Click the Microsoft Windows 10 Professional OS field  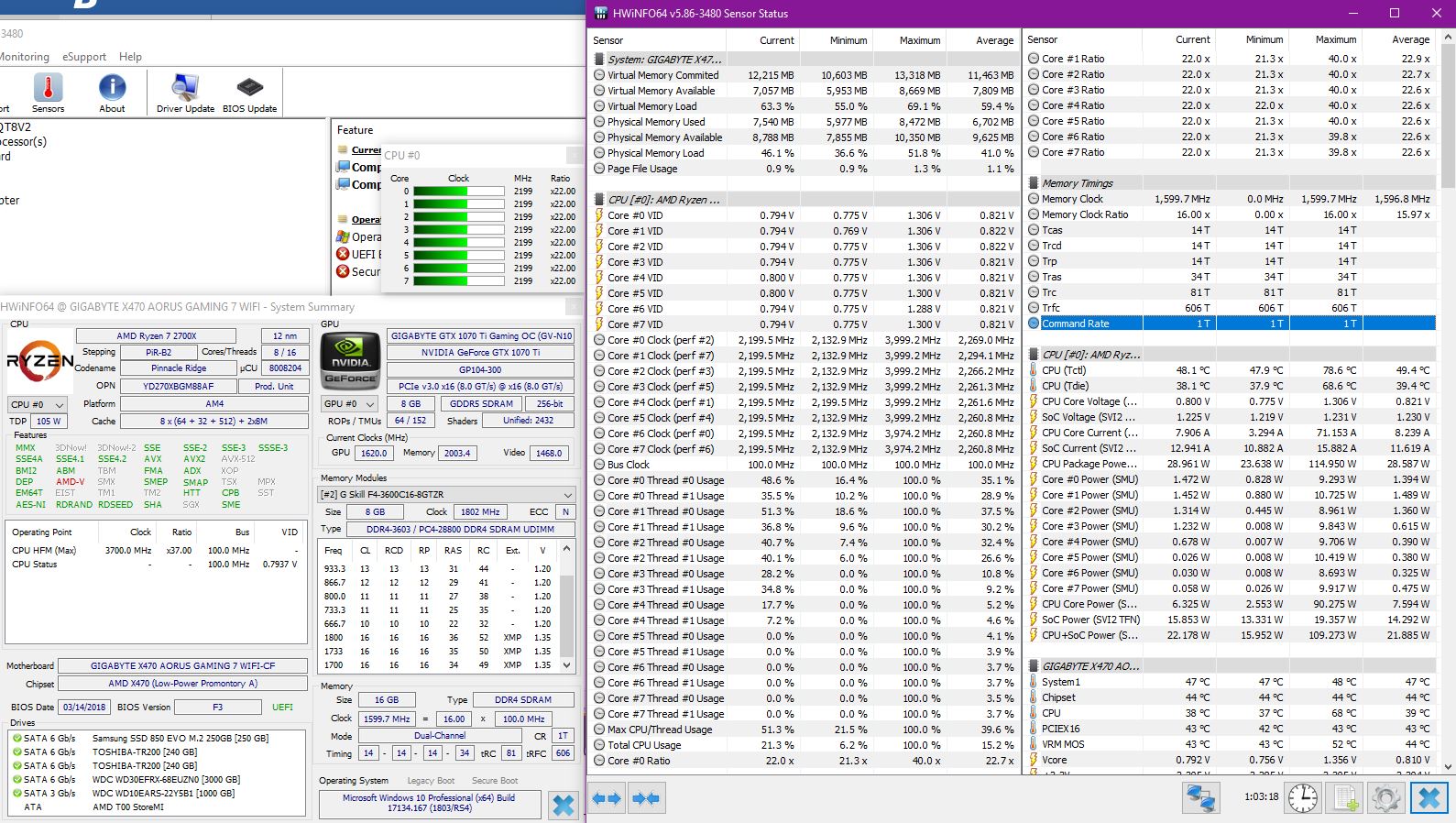pyautogui.click(x=429, y=803)
